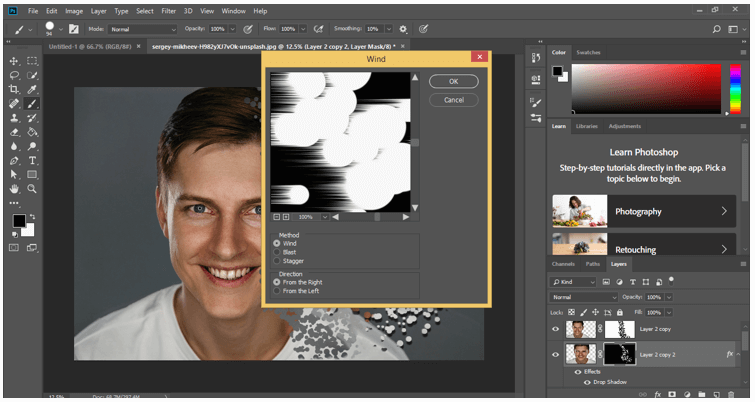Select the Eyedropper tool

click(x=33, y=88)
